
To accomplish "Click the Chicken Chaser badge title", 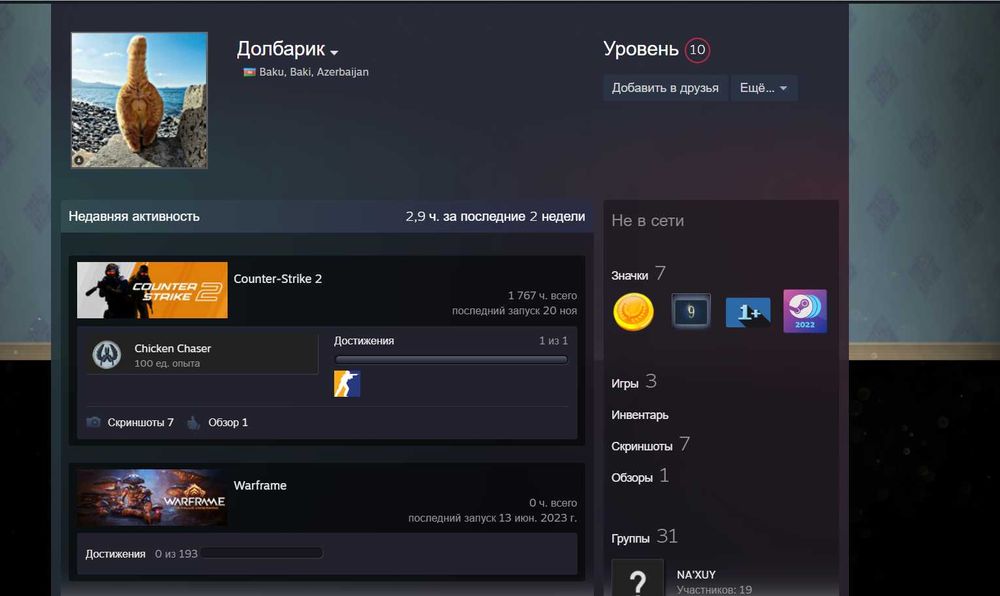I will [172, 349].
